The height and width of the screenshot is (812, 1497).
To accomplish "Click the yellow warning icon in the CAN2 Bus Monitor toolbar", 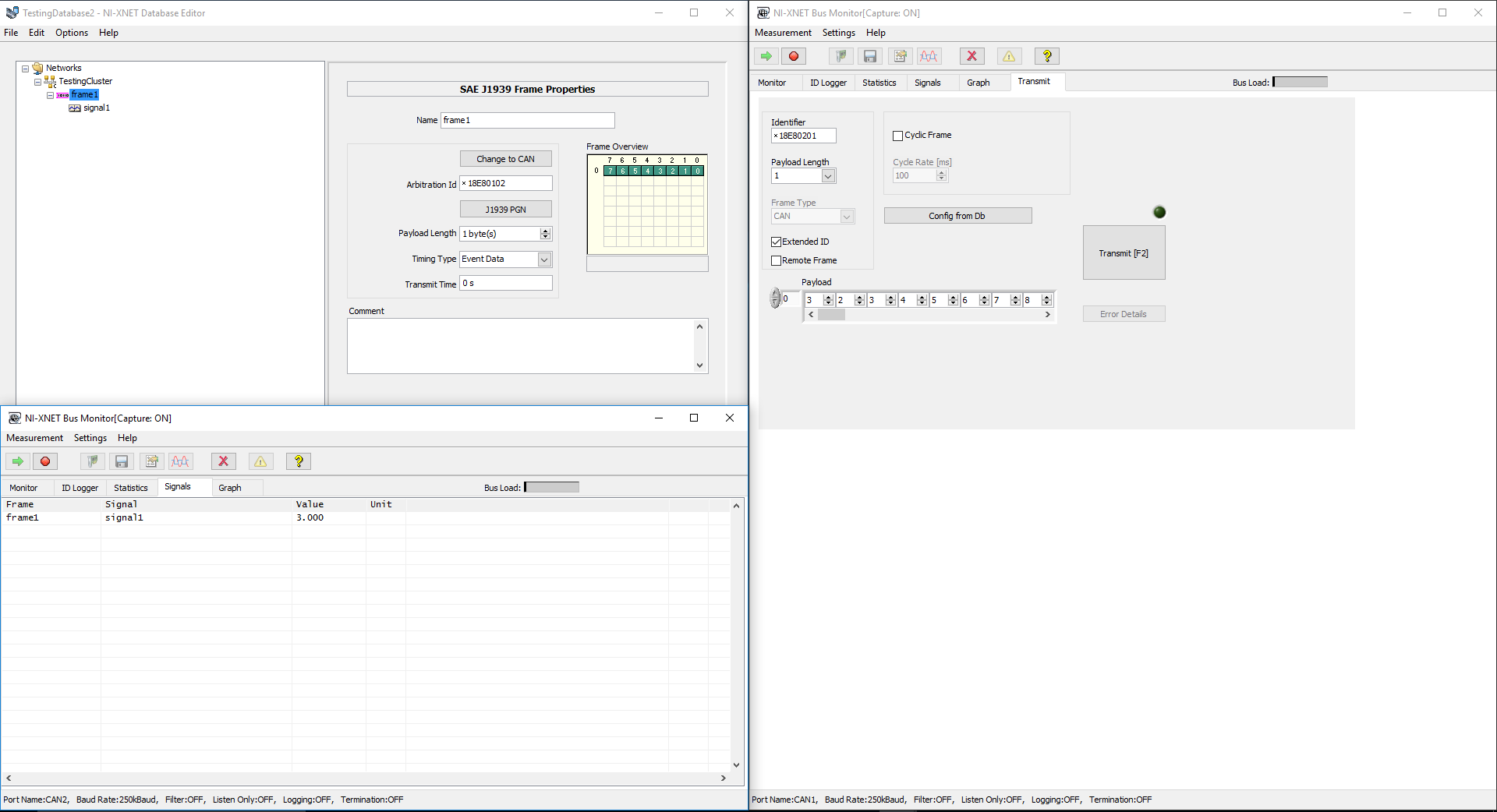I will [x=260, y=461].
